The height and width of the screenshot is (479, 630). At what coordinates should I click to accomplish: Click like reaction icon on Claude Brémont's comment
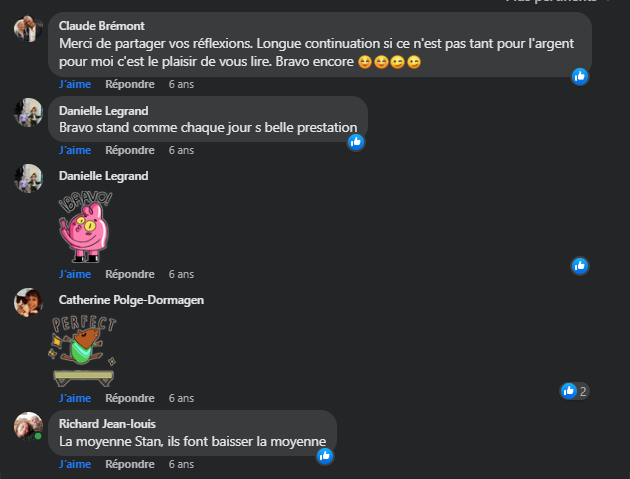[x=580, y=76]
